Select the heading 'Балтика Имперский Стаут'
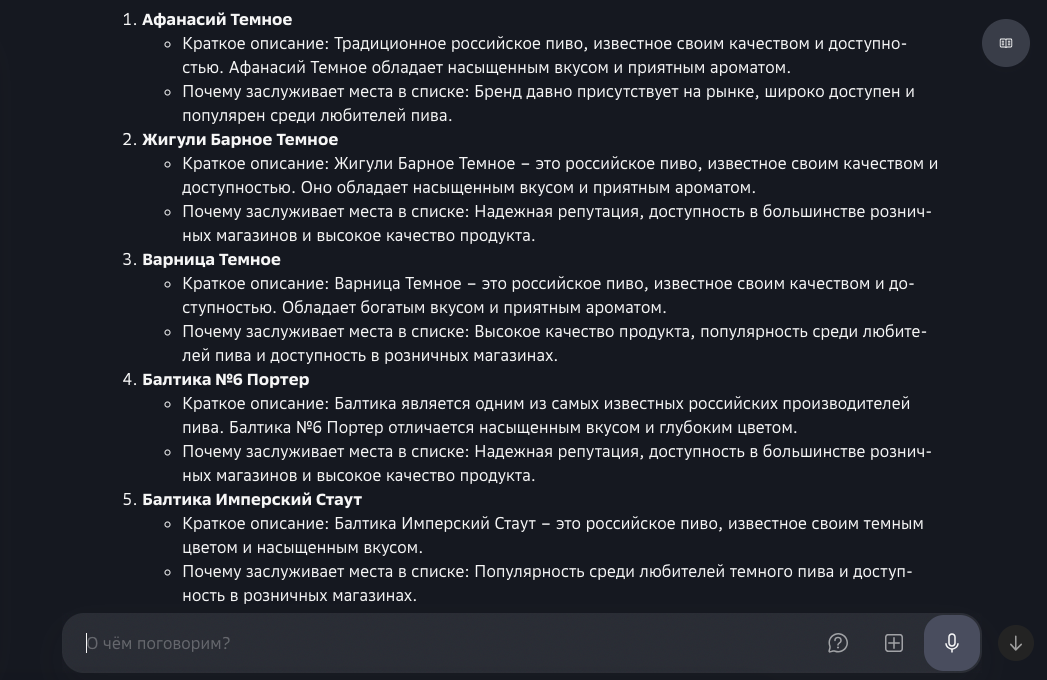This screenshot has width=1047, height=680. [251, 499]
